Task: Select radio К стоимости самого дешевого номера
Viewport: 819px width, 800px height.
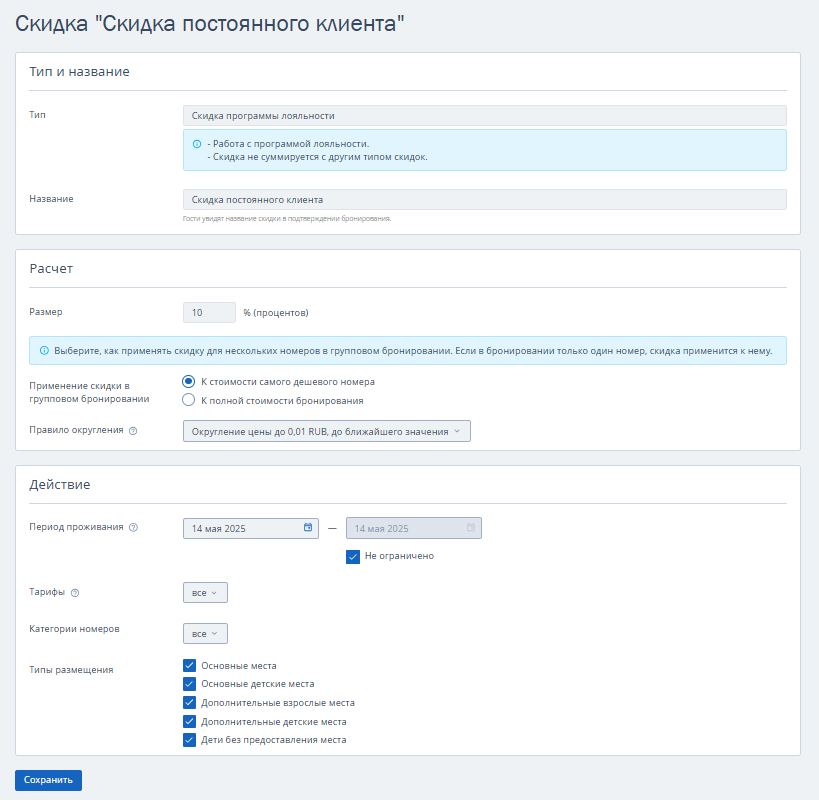Action: (189, 382)
